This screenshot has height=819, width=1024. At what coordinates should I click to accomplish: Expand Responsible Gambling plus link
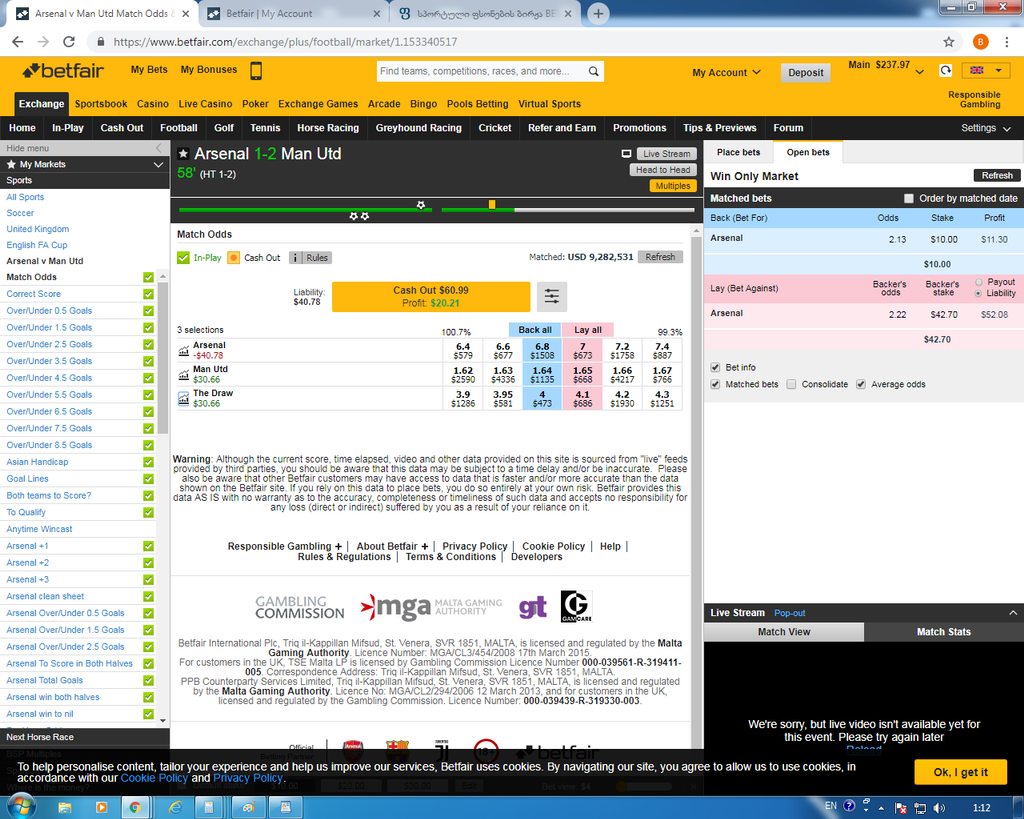[285, 547]
